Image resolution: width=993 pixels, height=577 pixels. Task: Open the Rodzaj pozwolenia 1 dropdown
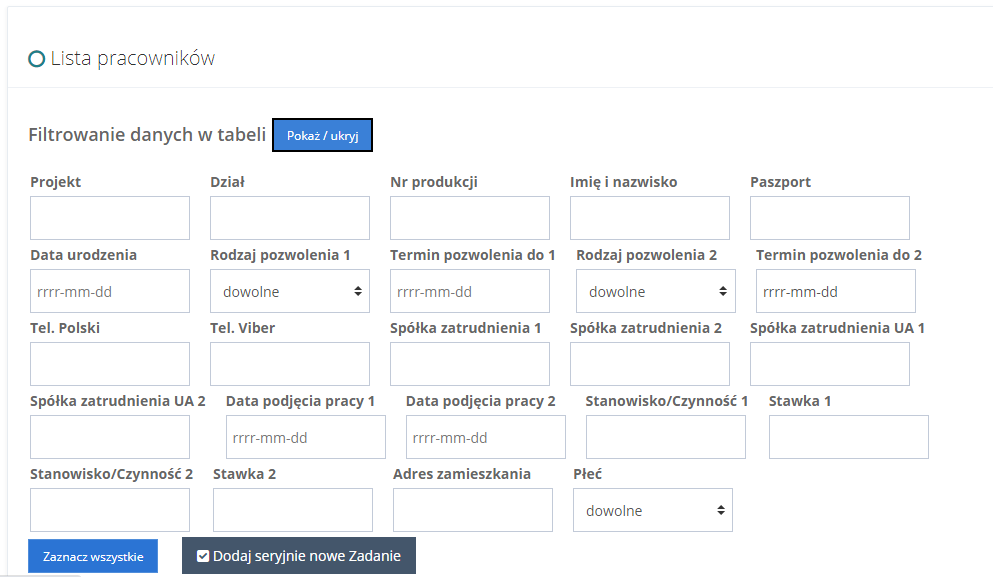pyautogui.click(x=290, y=291)
